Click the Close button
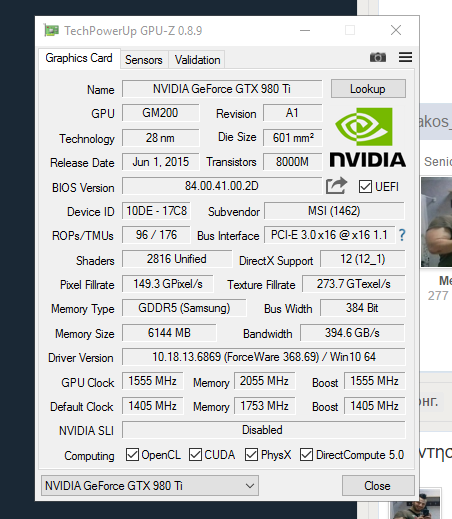This screenshot has height=519, width=452. click(x=378, y=486)
